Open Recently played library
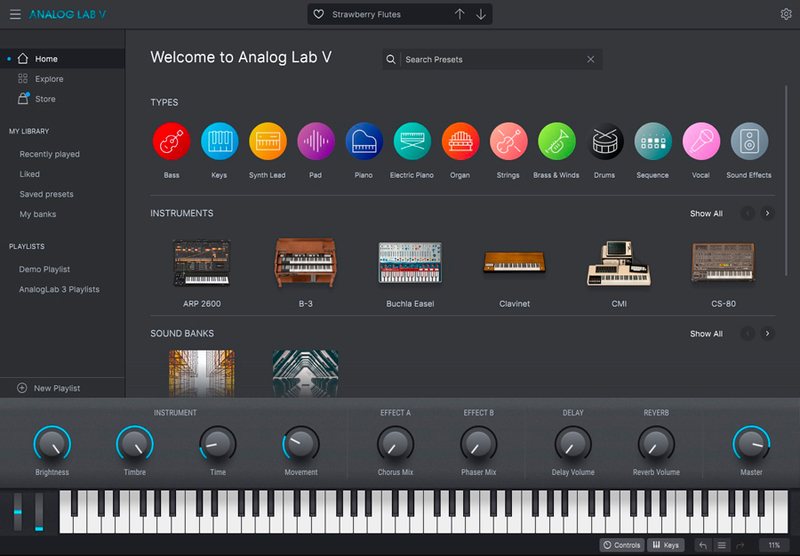The width and height of the screenshot is (800, 556). (x=49, y=154)
